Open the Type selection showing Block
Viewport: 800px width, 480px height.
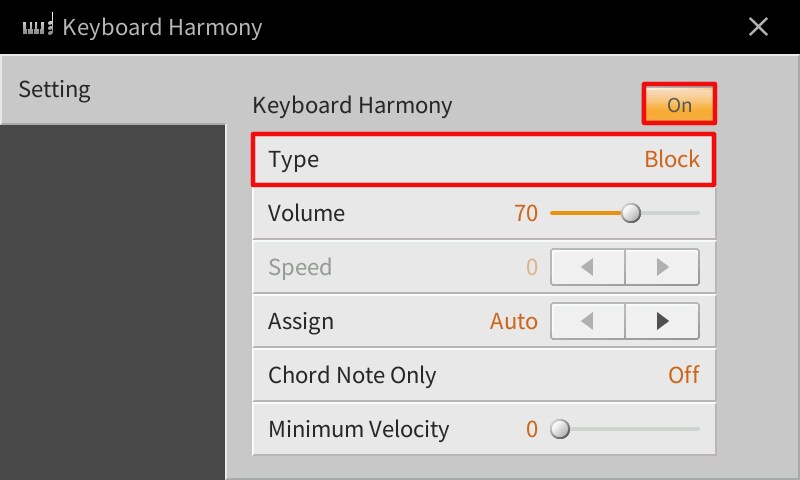(x=484, y=159)
